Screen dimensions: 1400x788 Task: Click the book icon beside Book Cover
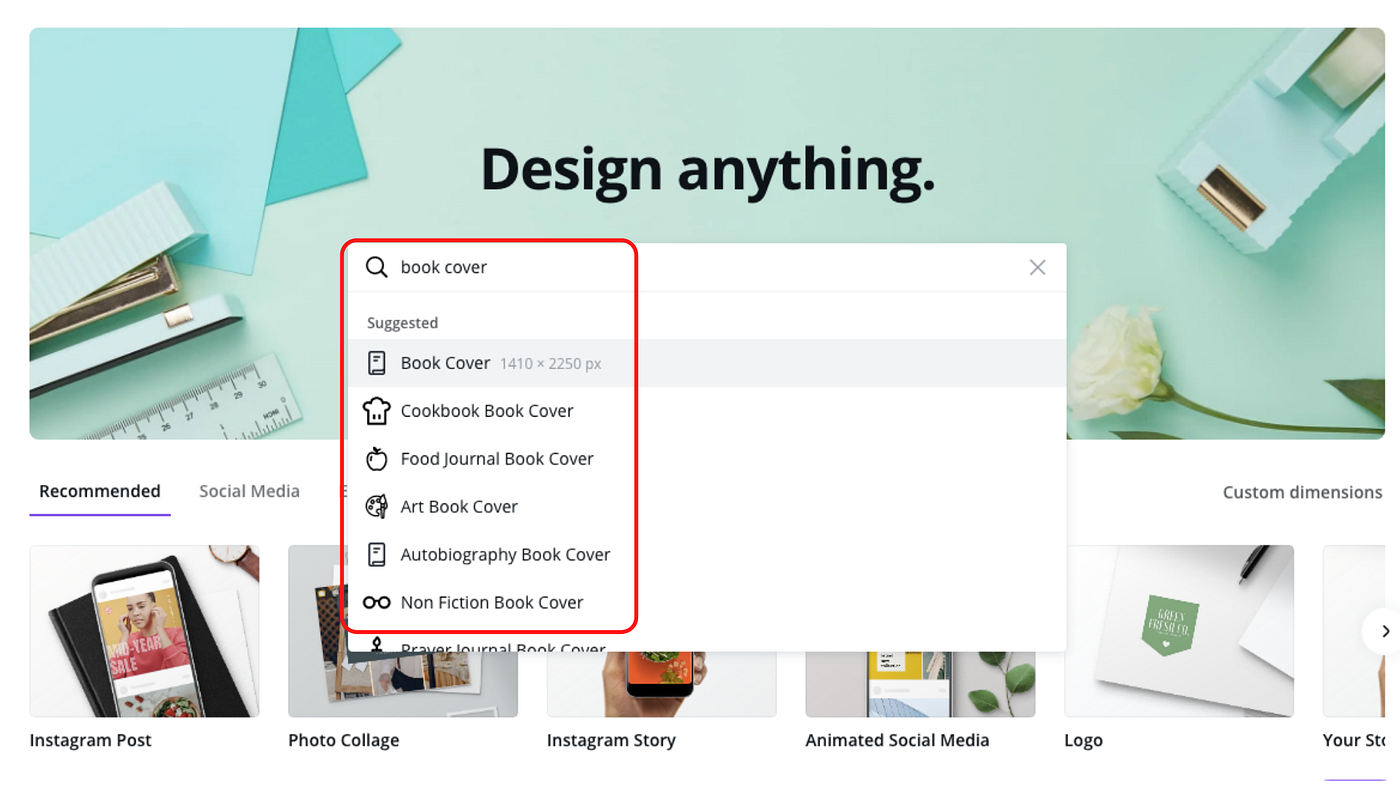376,363
